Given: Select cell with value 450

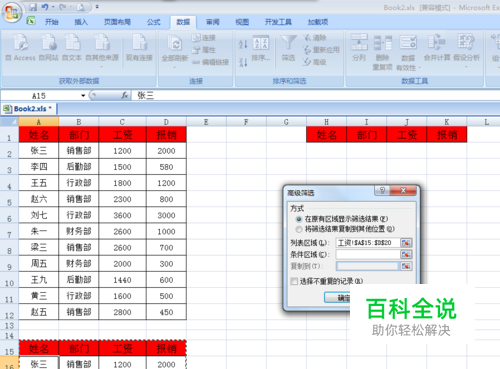Looking at the screenshot, I should (x=166, y=312).
